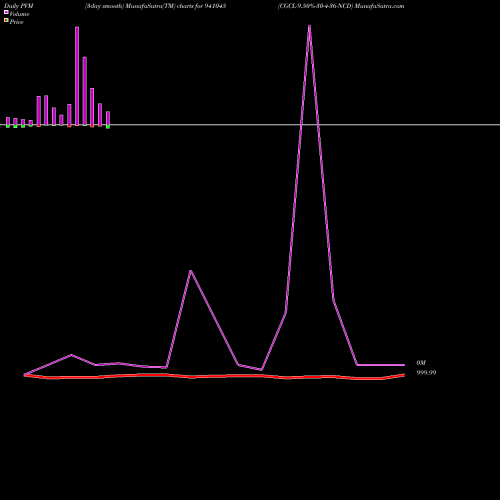Select the 'Volume' legend label
The height and width of the screenshot is (500, 500).
(19, 14)
